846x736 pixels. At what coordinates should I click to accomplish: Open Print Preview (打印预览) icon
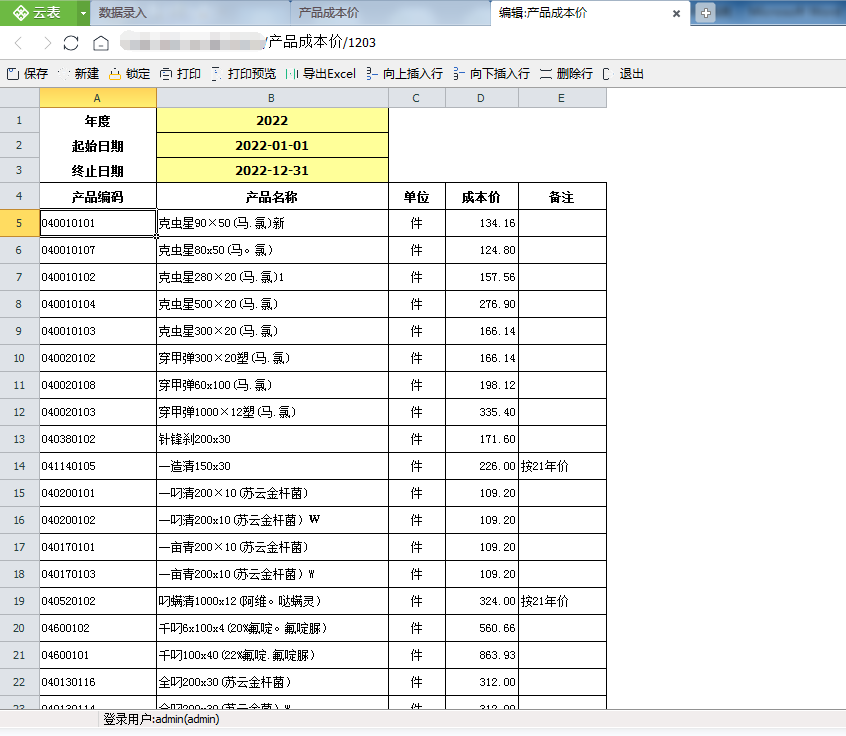click(216, 74)
